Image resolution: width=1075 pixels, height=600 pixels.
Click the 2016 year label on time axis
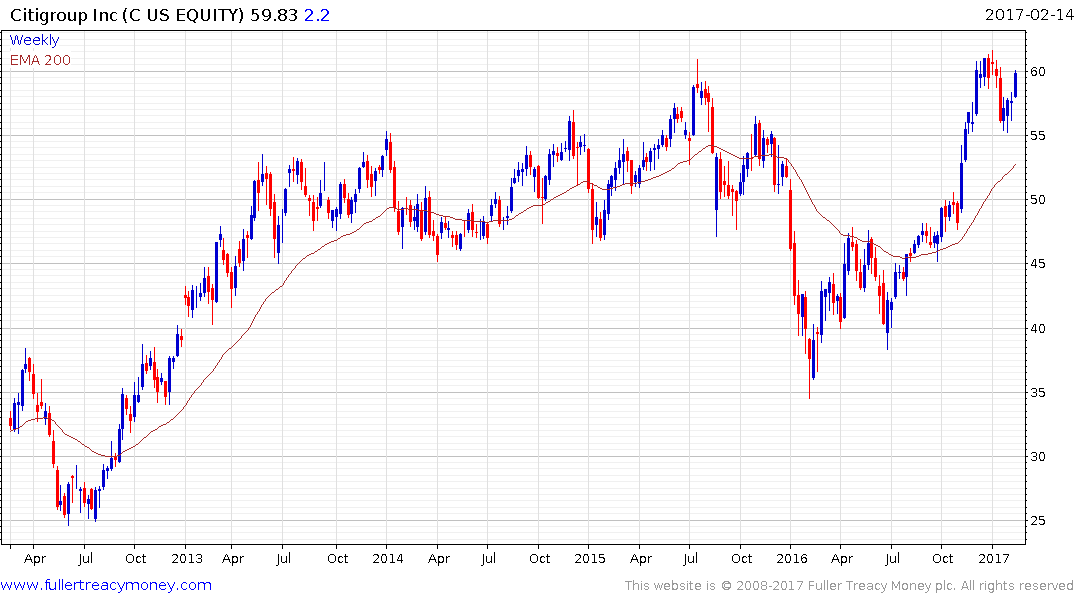coord(792,558)
